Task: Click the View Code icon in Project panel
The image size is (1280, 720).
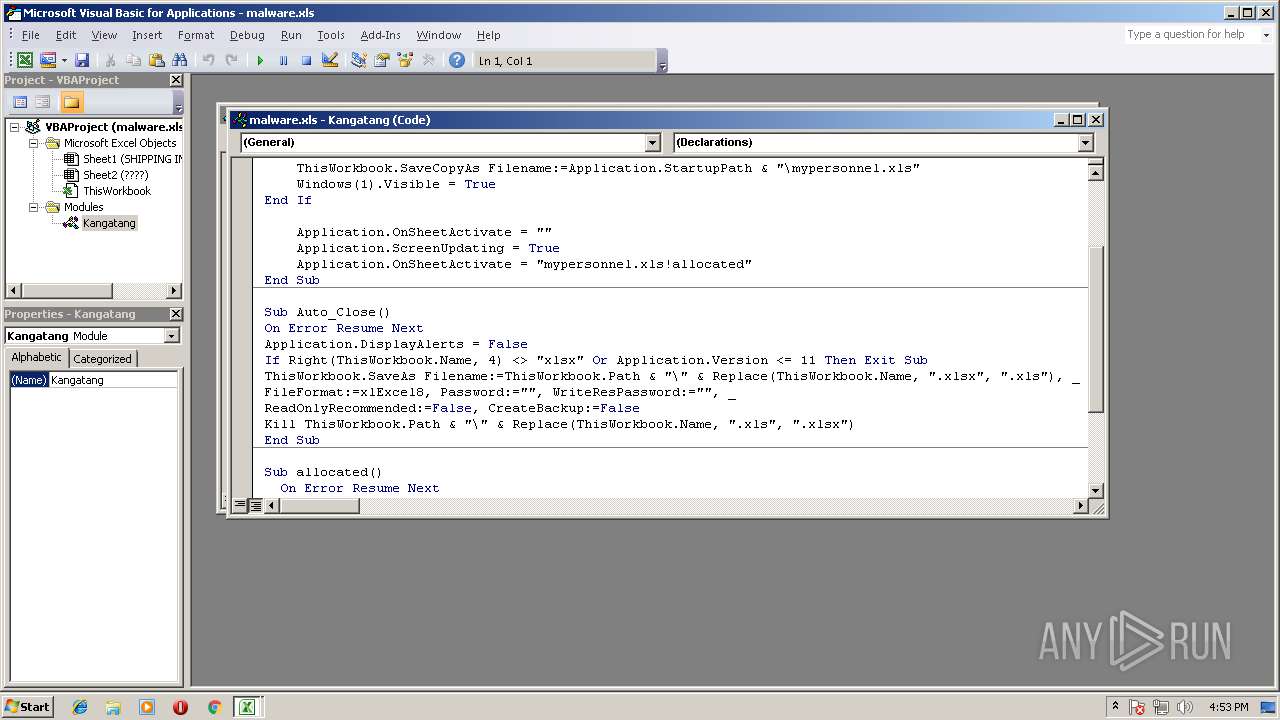Action: coord(20,102)
